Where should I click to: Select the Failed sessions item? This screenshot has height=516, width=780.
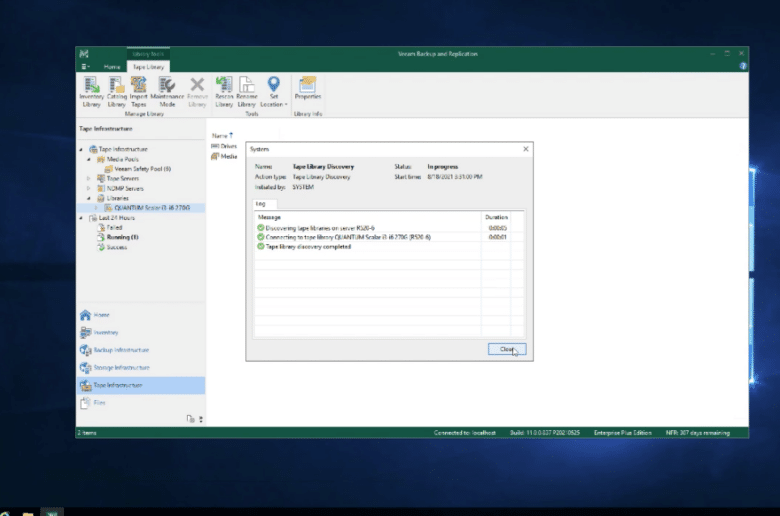point(110,227)
